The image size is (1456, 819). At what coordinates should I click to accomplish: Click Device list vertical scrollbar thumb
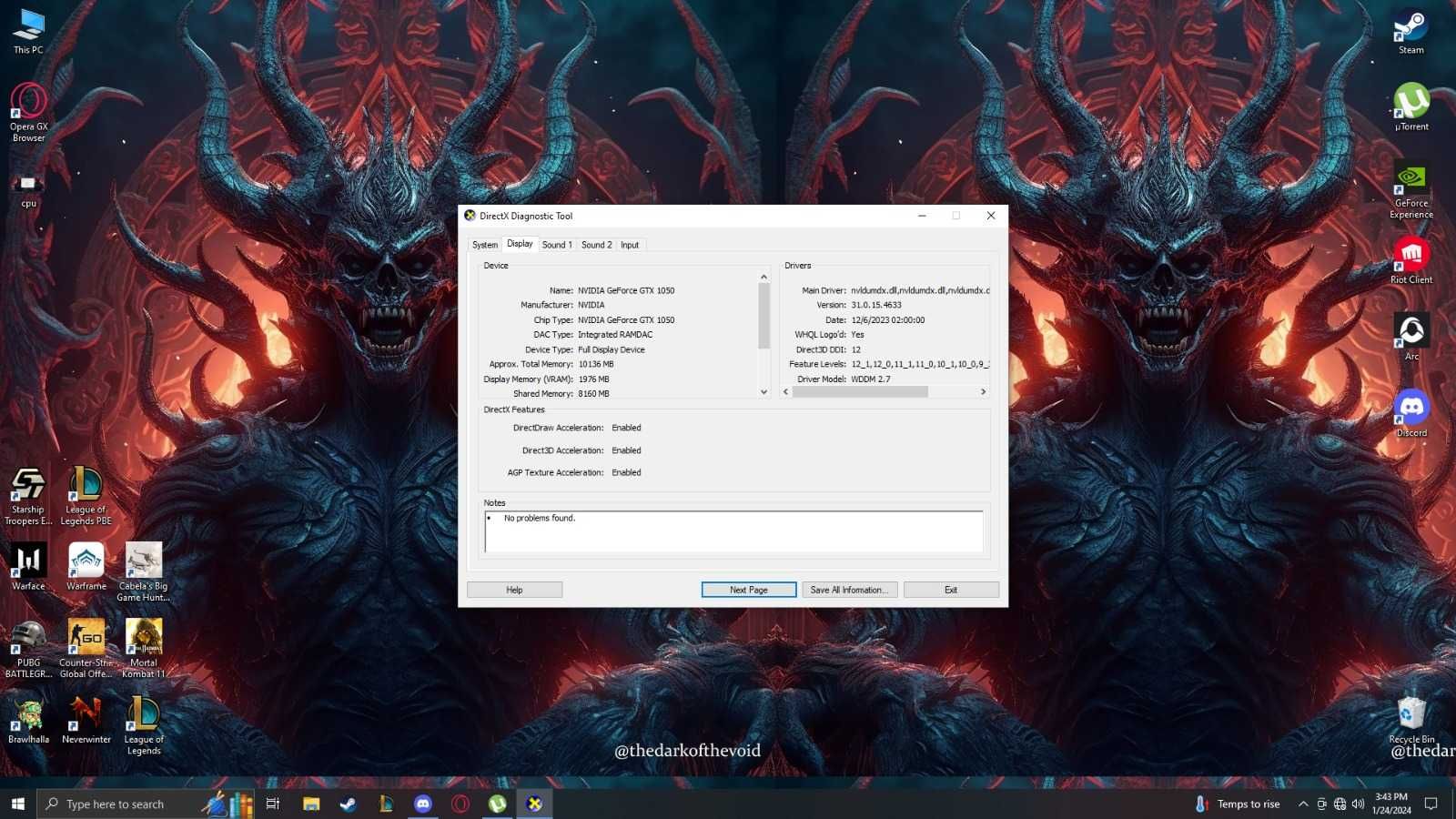pyautogui.click(x=763, y=316)
